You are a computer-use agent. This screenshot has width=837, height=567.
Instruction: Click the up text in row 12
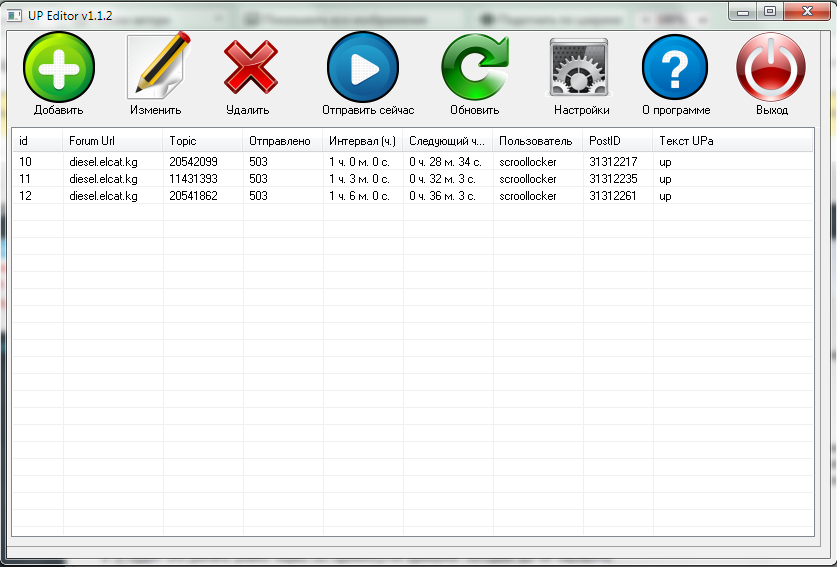click(665, 196)
